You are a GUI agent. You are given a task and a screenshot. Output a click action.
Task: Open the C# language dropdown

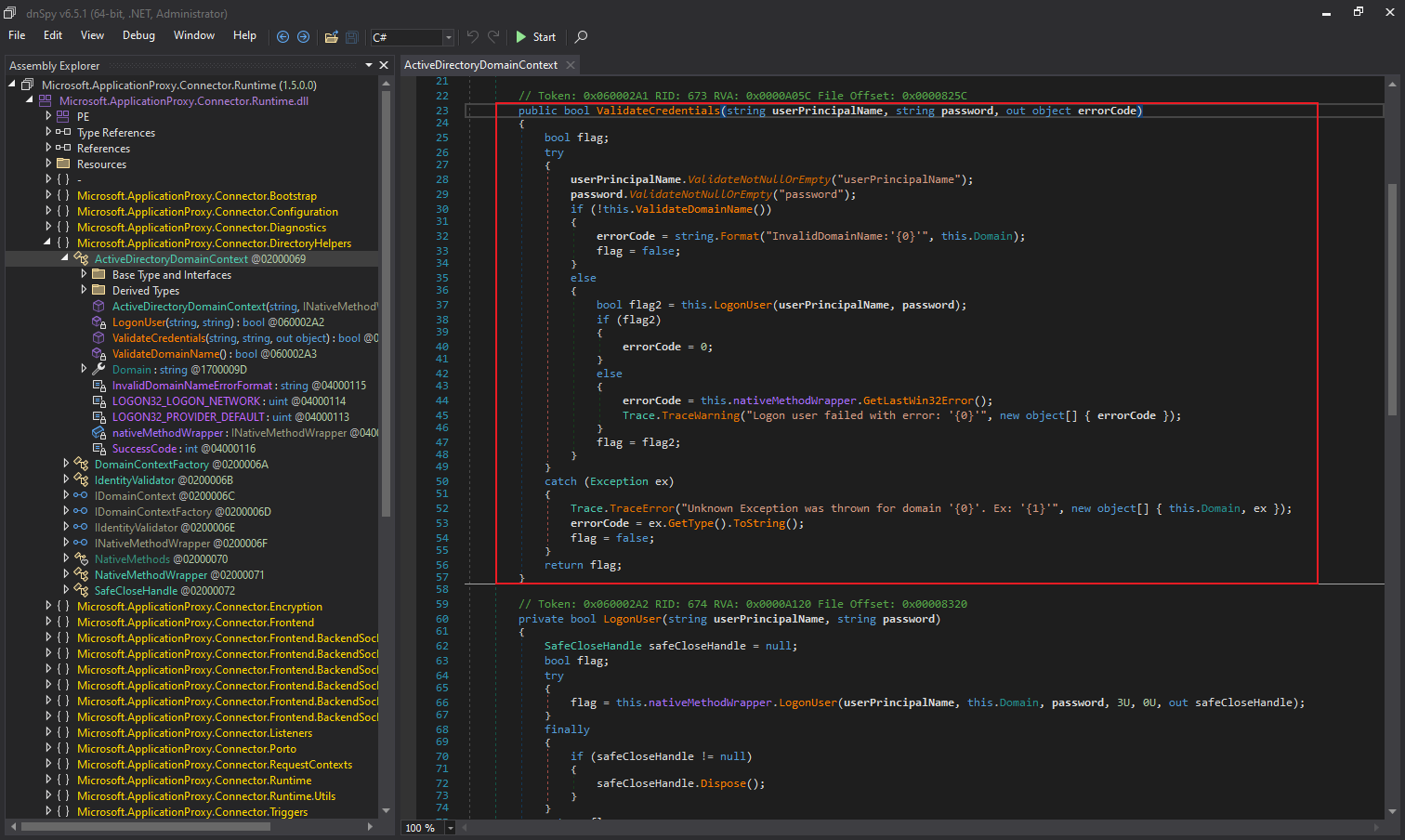[x=448, y=37]
